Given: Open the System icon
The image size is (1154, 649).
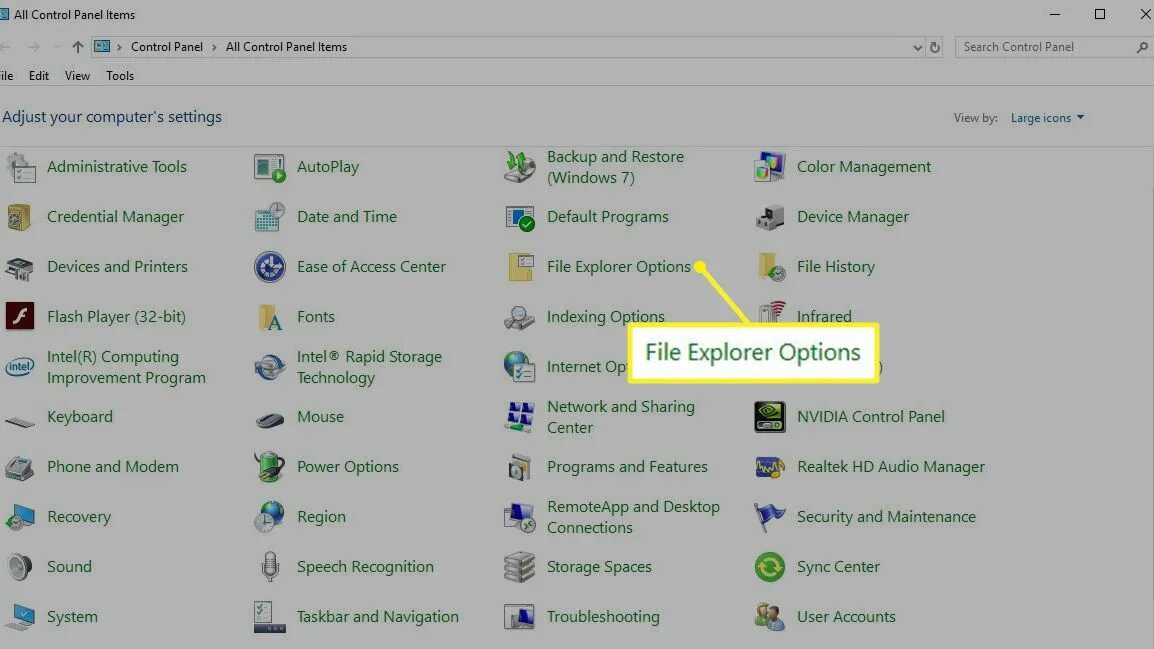Looking at the screenshot, I should click(20, 617).
